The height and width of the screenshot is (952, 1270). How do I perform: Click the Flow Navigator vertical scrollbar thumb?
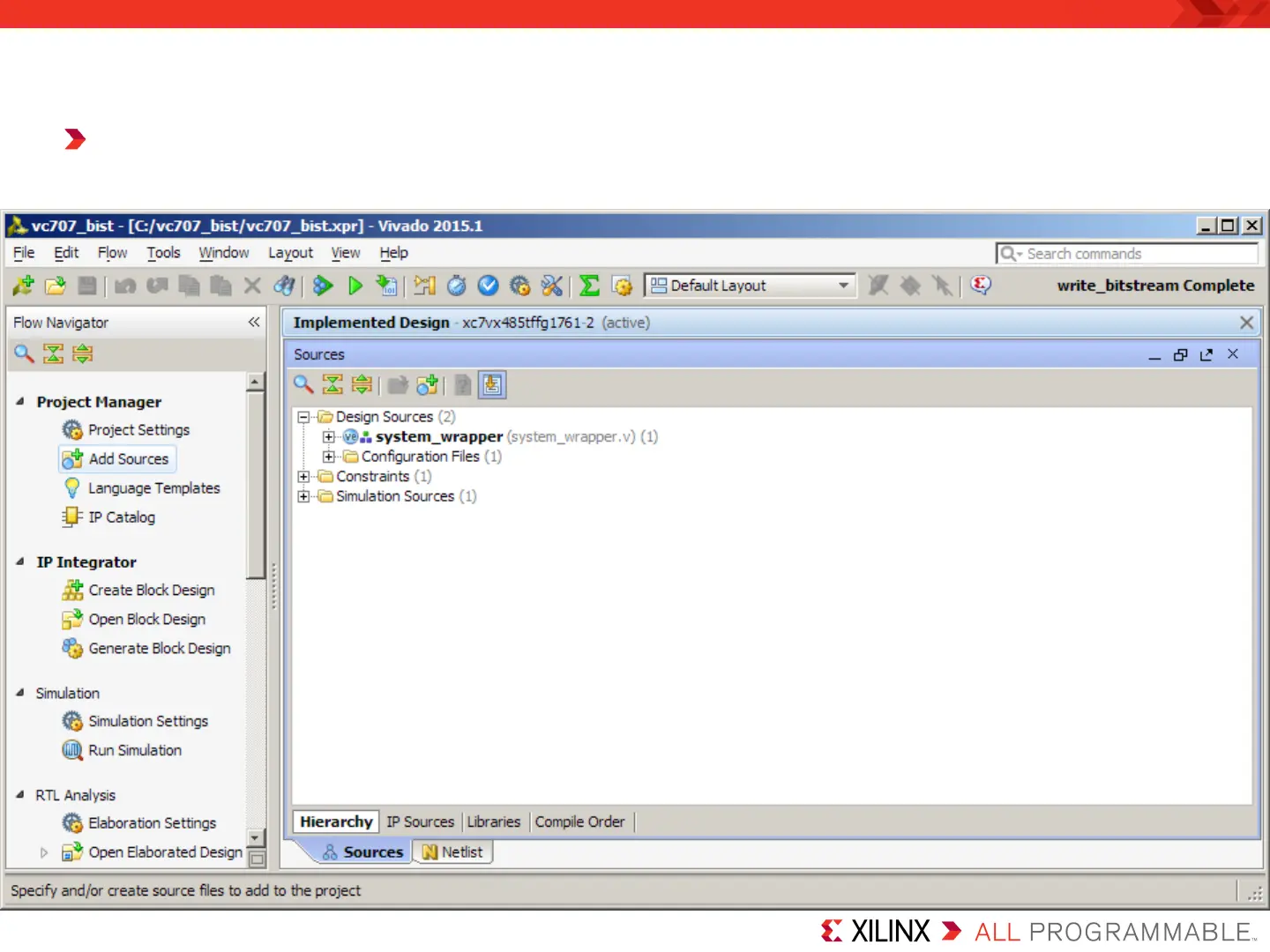point(256,485)
